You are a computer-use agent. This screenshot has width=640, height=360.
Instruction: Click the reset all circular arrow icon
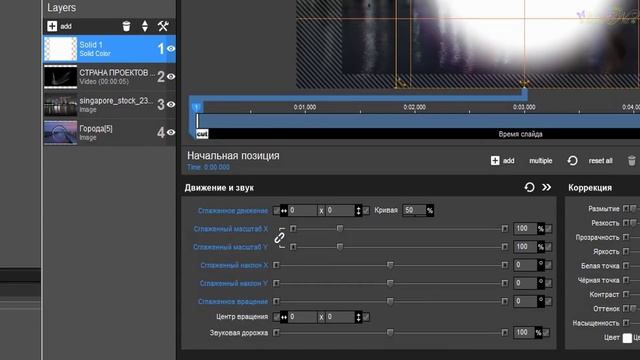click(573, 160)
